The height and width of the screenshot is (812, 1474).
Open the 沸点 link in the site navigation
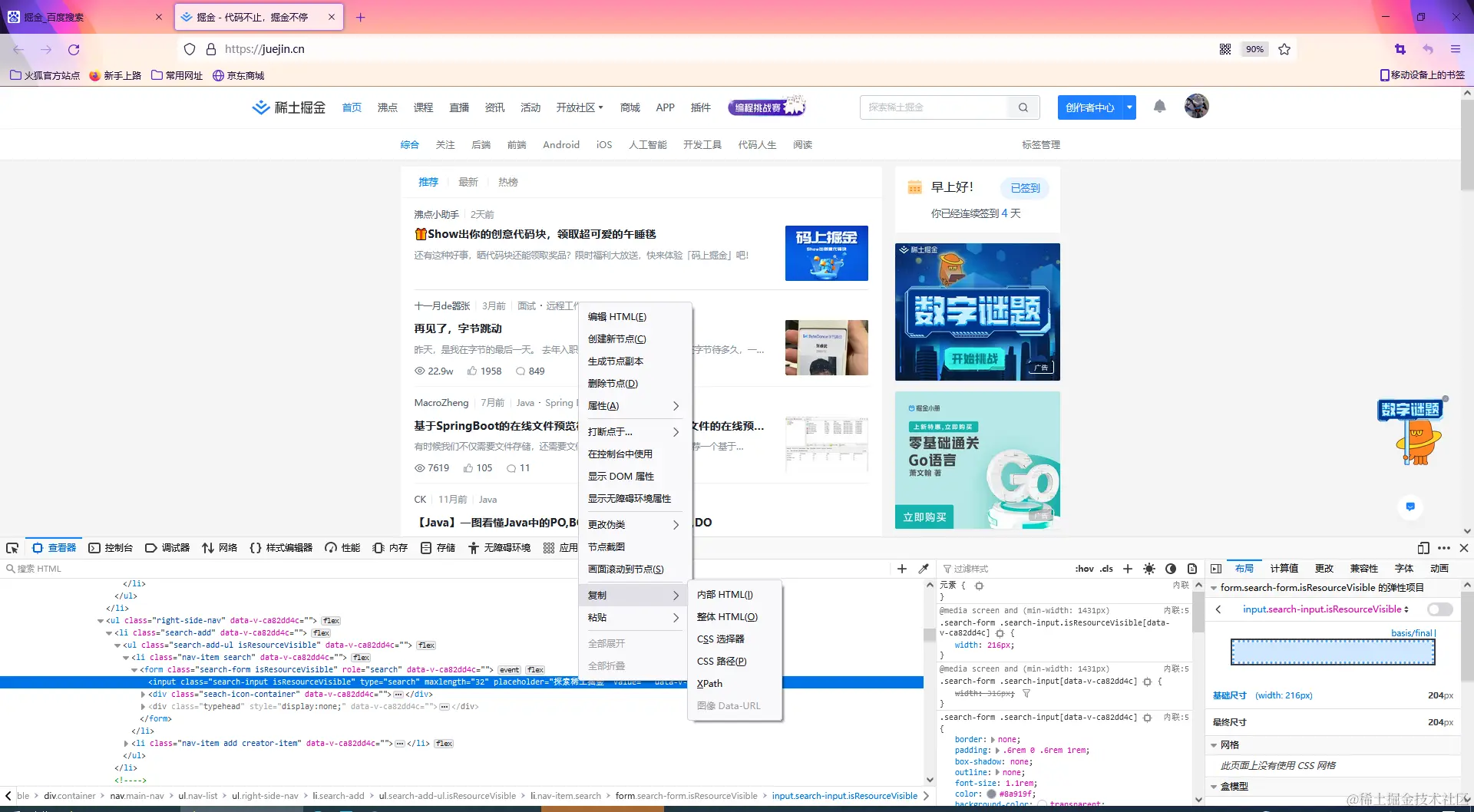click(388, 107)
